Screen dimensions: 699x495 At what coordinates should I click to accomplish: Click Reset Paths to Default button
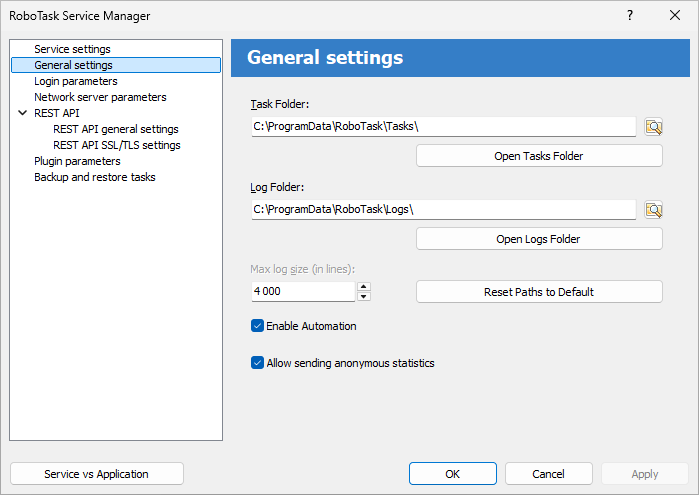click(x=539, y=292)
